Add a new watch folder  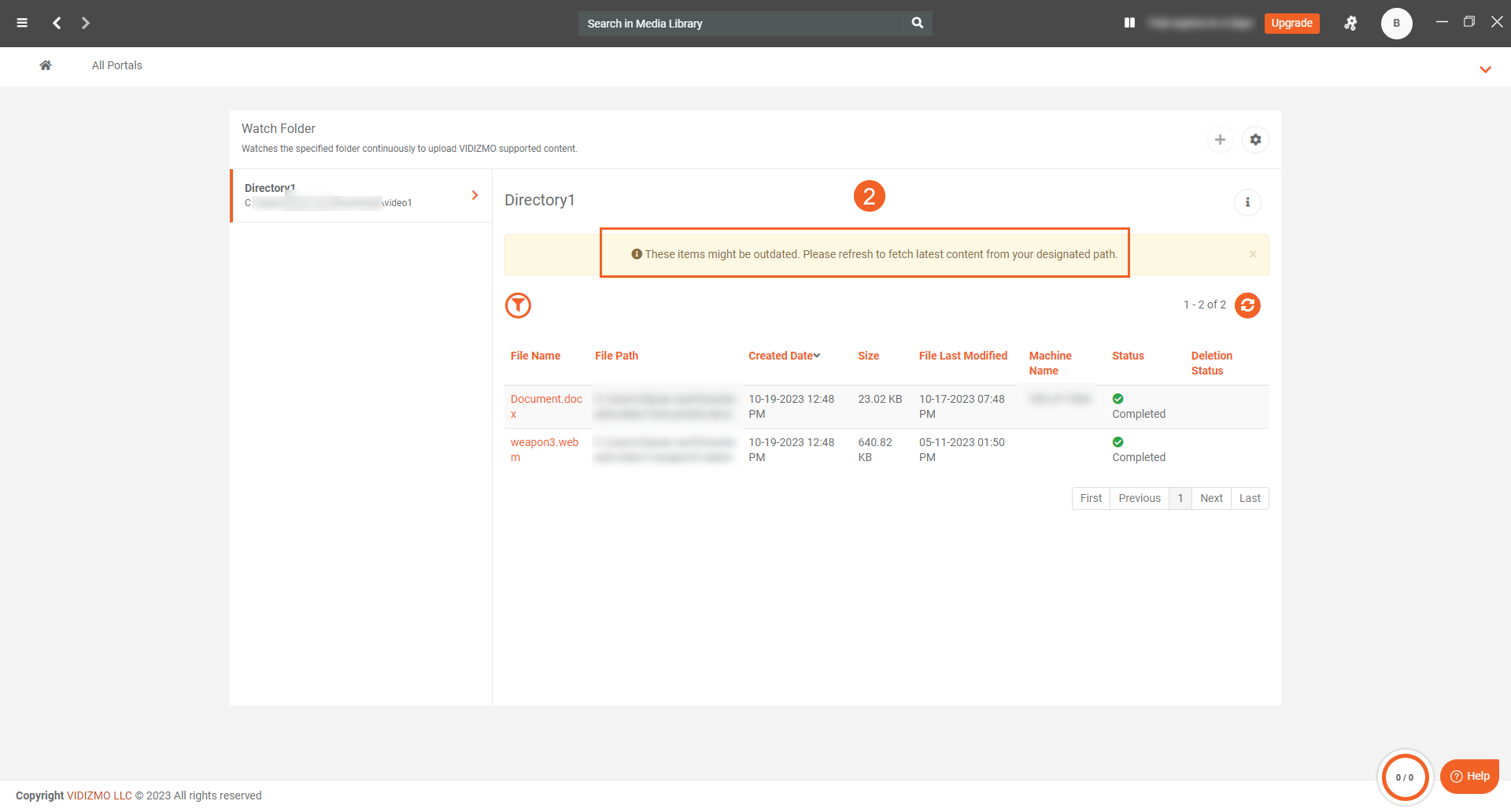(x=1220, y=139)
